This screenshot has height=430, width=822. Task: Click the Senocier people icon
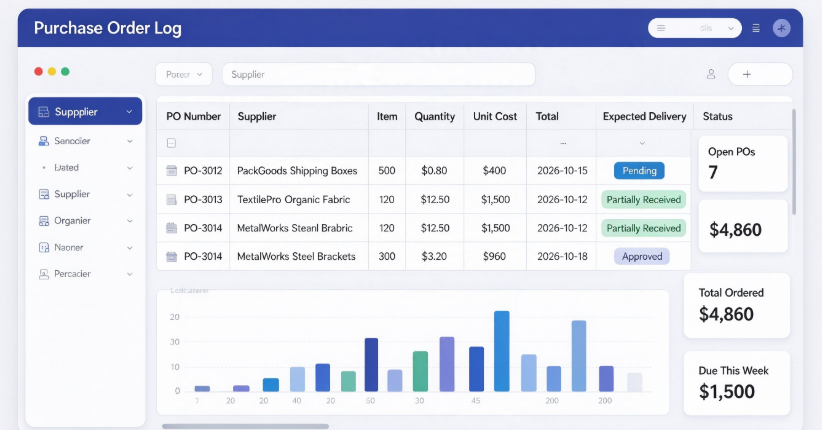44,141
